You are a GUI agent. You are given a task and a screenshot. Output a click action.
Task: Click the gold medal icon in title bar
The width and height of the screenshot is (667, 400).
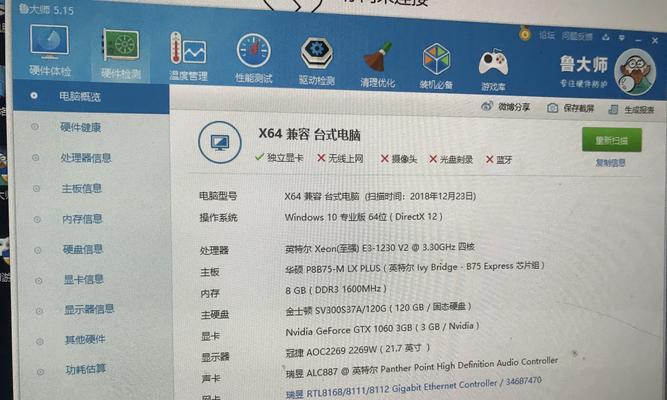(x=525, y=33)
